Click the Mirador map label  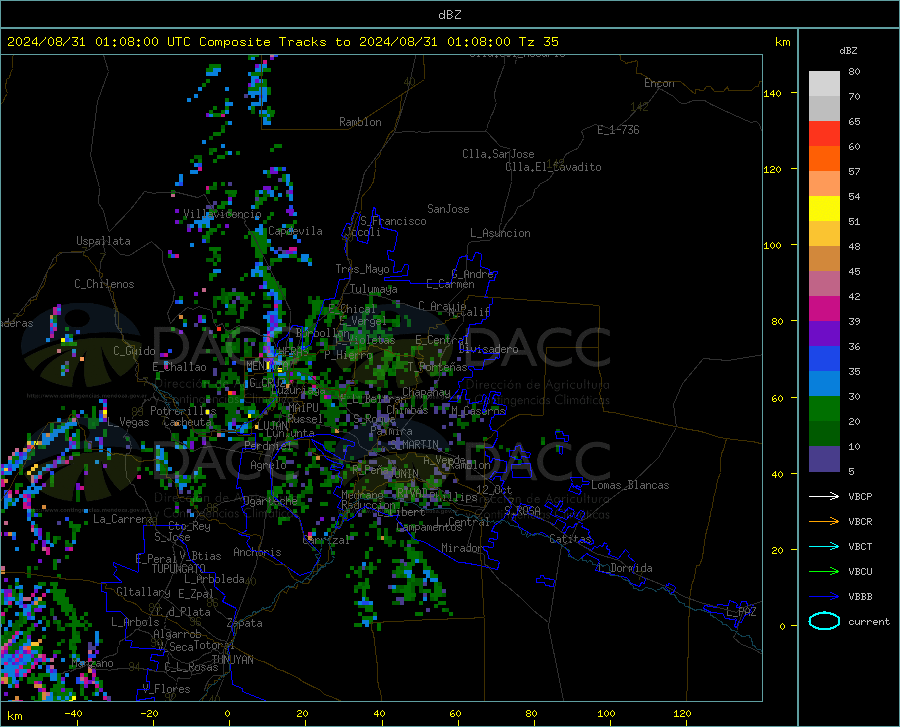coord(462,548)
